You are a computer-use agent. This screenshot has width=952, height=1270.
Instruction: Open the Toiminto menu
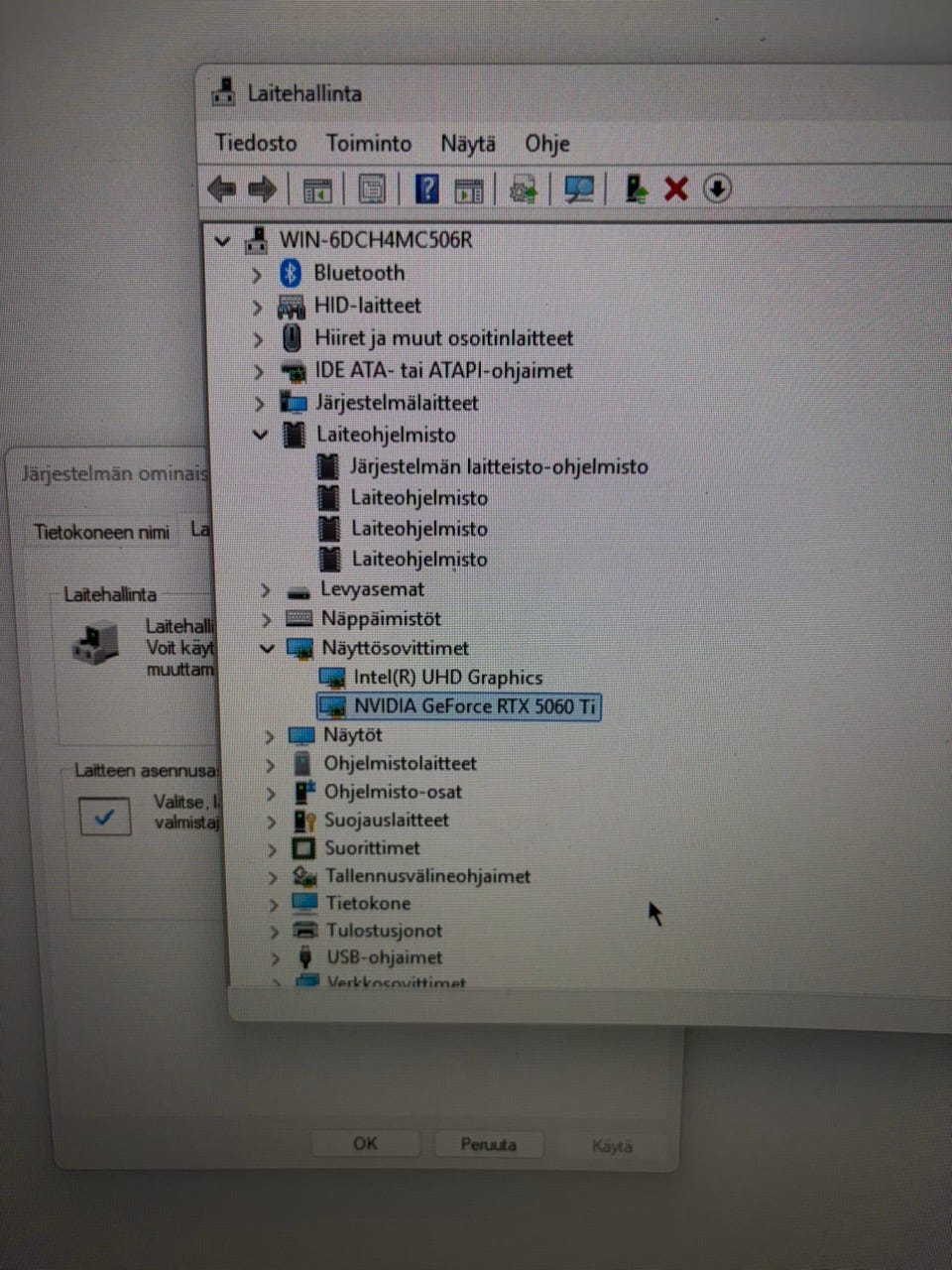pos(369,143)
